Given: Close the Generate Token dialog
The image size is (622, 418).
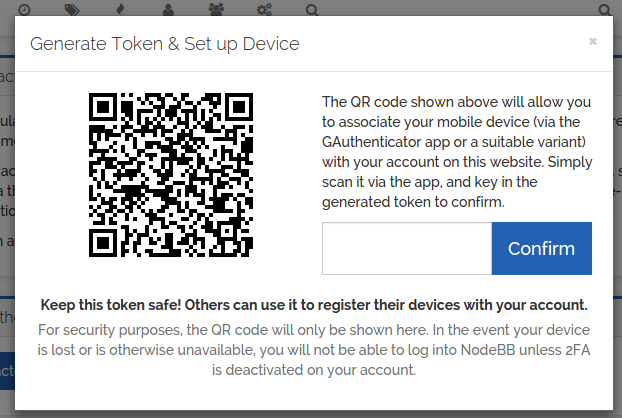Looking at the screenshot, I should pyautogui.click(x=593, y=42).
